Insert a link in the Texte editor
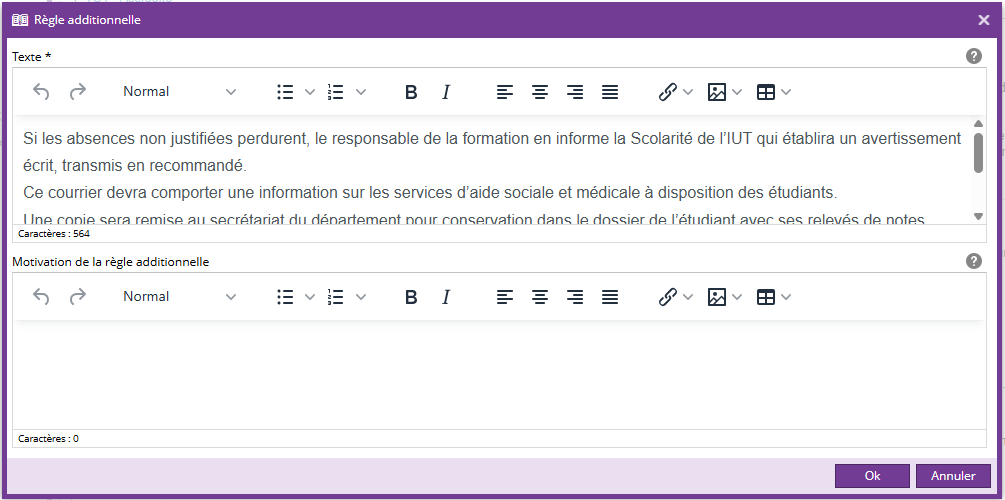Viewport: 1005px width, 500px height. point(668,92)
